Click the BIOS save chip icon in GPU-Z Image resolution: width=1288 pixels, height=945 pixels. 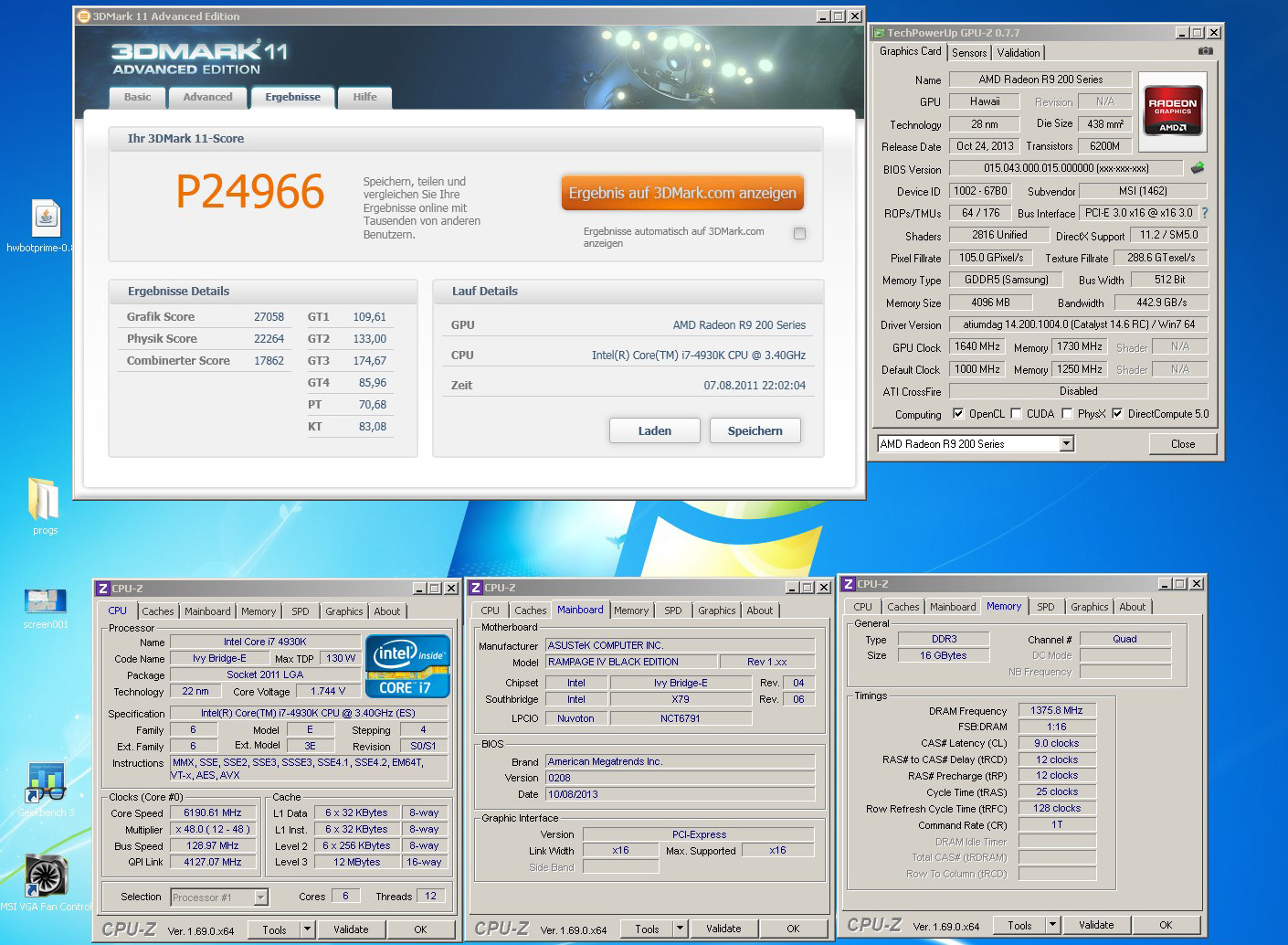tap(1198, 167)
